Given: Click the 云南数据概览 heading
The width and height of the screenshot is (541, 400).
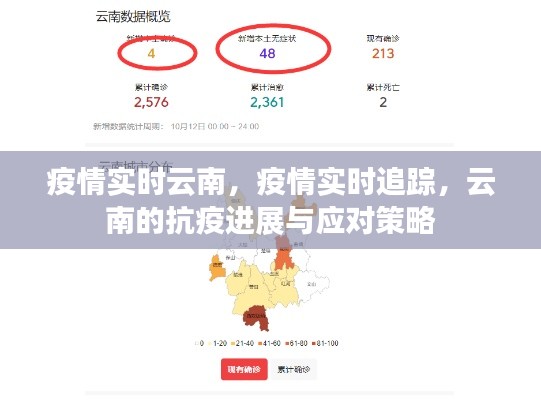Looking at the screenshot, I should [x=133, y=17].
